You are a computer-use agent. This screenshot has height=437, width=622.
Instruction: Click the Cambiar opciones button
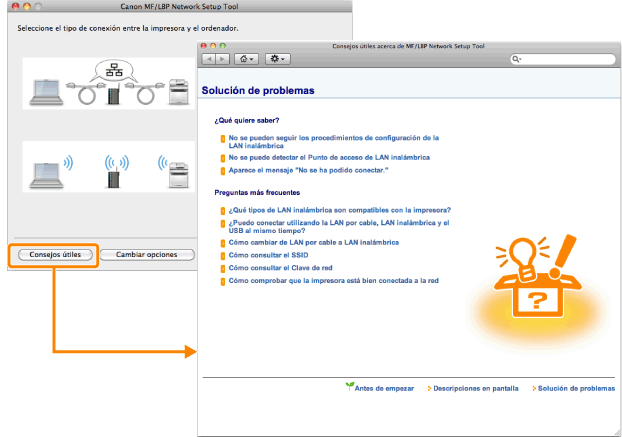click(x=147, y=255)
